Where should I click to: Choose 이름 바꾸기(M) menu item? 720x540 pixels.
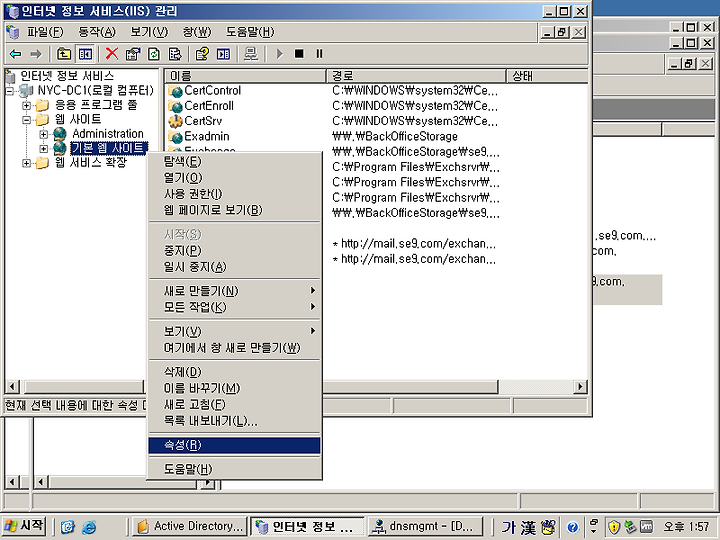tap(235, 388)
